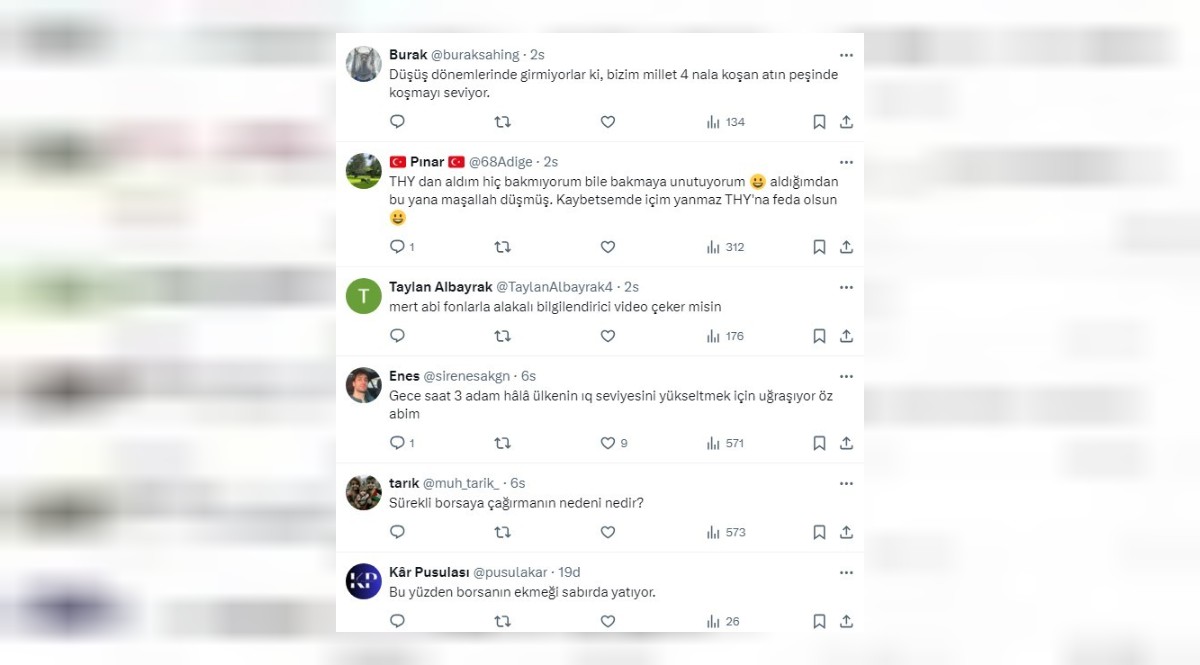Open Taylan Albayrak's green T avatar
Screen dimensions: 1200x665
tap(364, 296)
